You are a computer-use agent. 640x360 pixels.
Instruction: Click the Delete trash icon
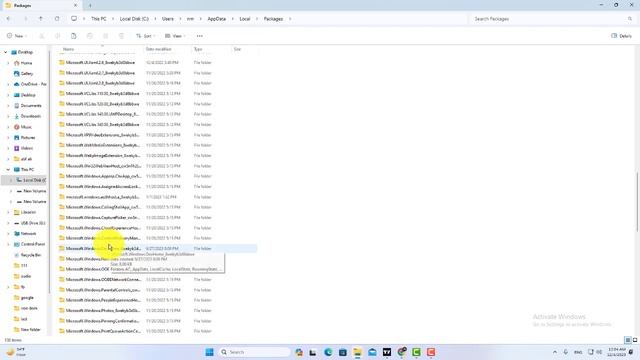122,36
